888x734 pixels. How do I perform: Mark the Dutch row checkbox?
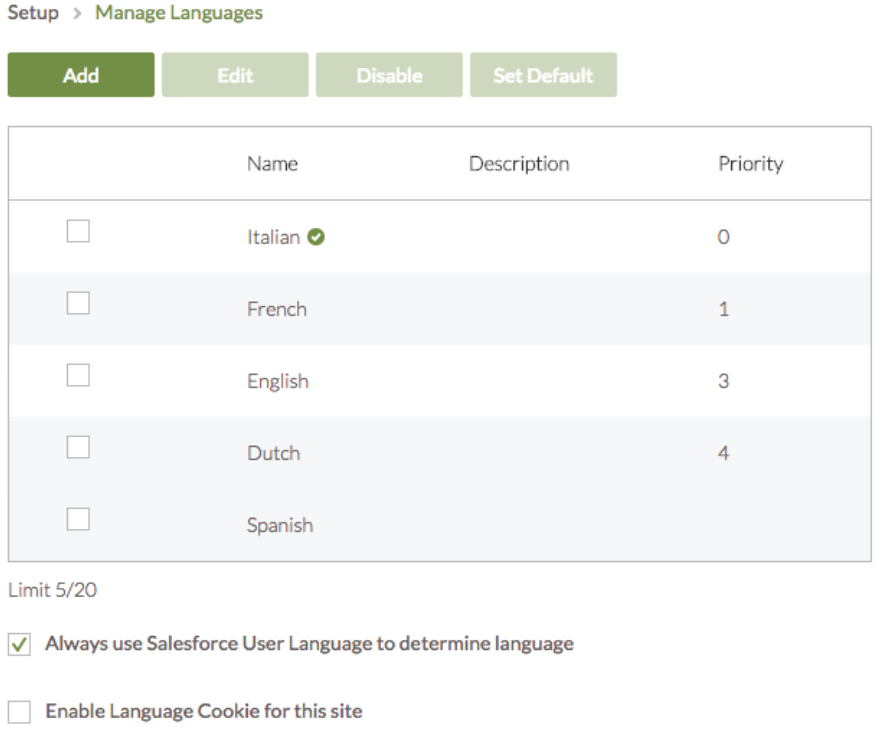[78, 447]
